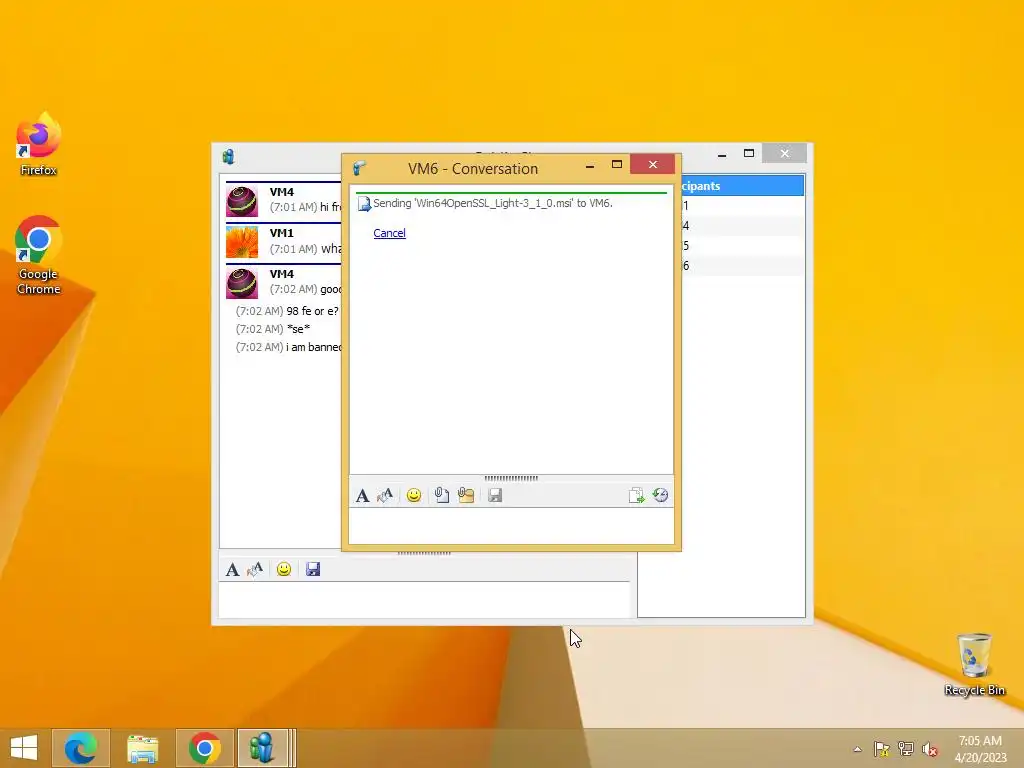Open the Firefox desktop shortcut
Image resolution: width=1024 pixels, height=768 pixels.
(39, 145)
